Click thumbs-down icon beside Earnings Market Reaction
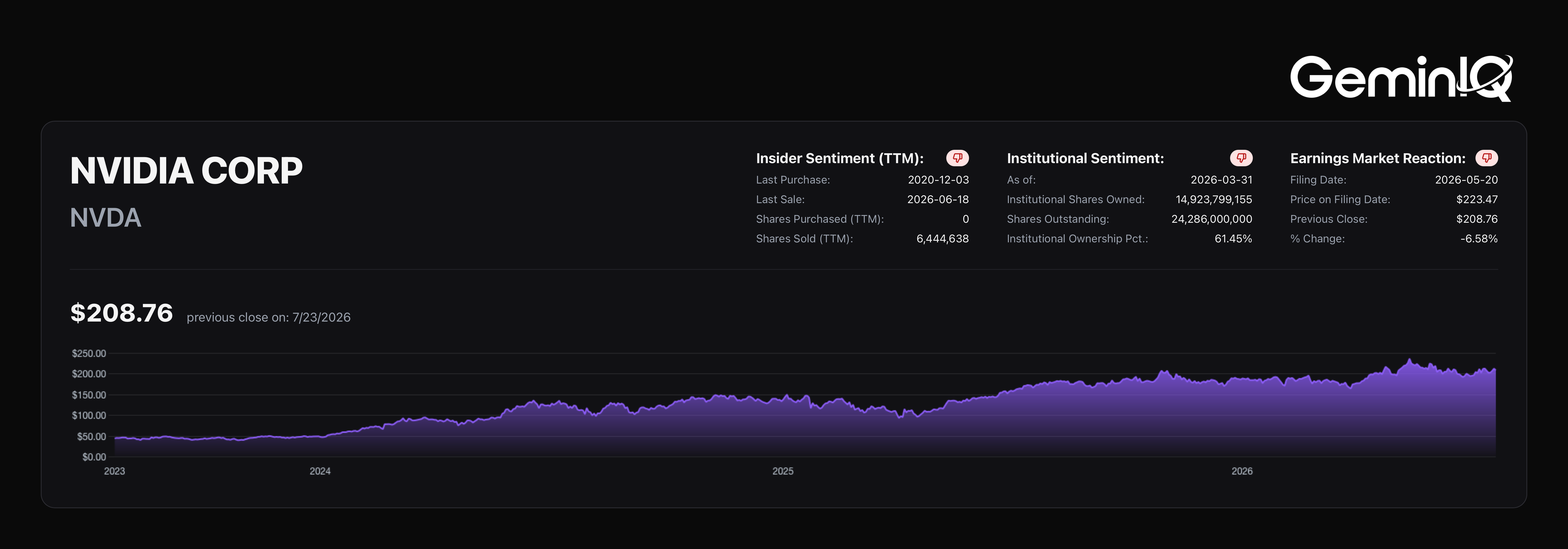This screenshot has height=549, width=1568. (x=1486, y=158)
